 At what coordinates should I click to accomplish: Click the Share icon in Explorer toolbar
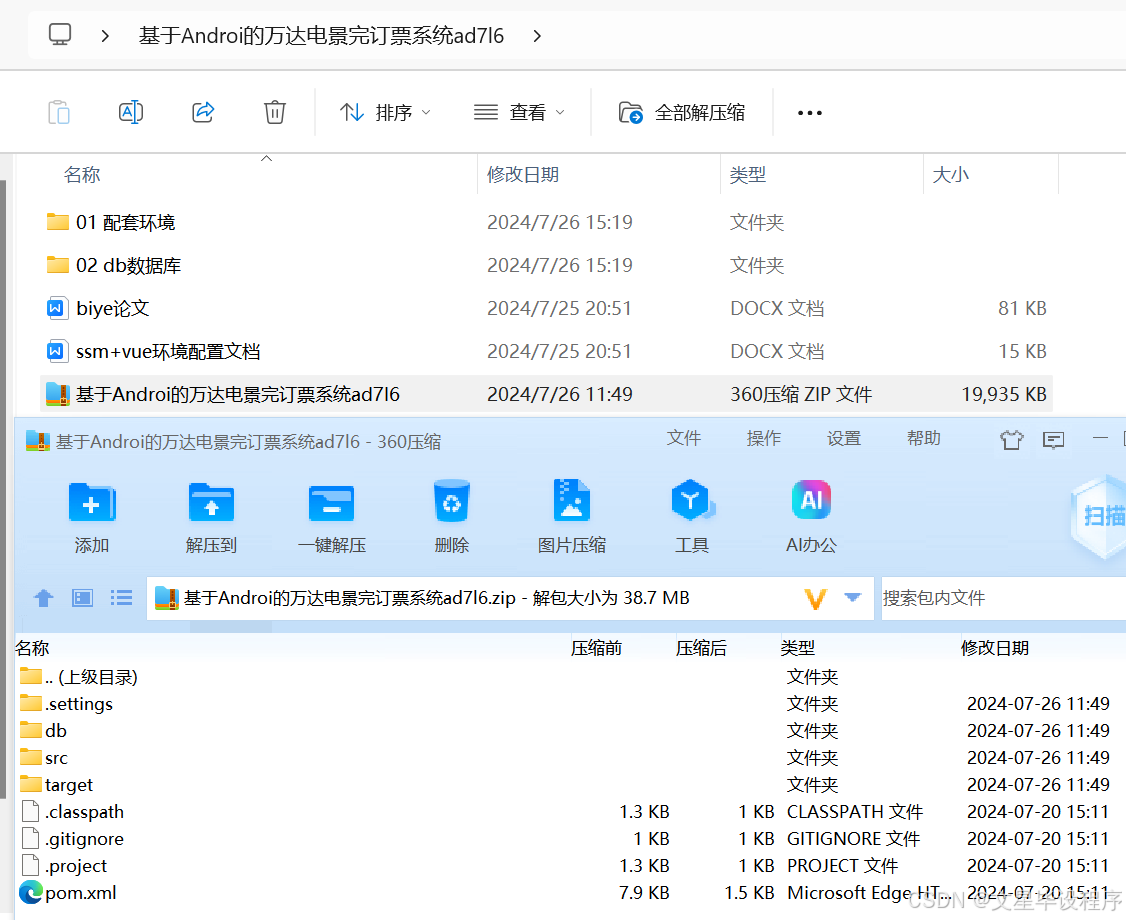pos(203,113)
